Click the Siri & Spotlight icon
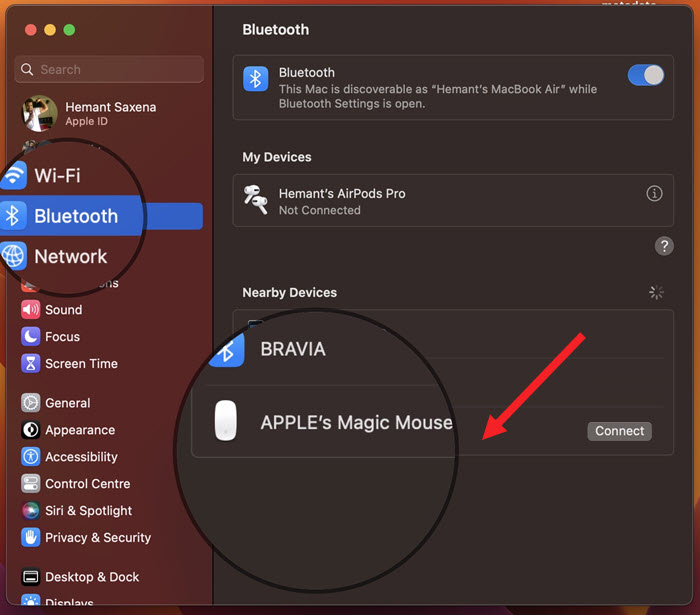The image size is (700, 615). [x=30, y=511]
